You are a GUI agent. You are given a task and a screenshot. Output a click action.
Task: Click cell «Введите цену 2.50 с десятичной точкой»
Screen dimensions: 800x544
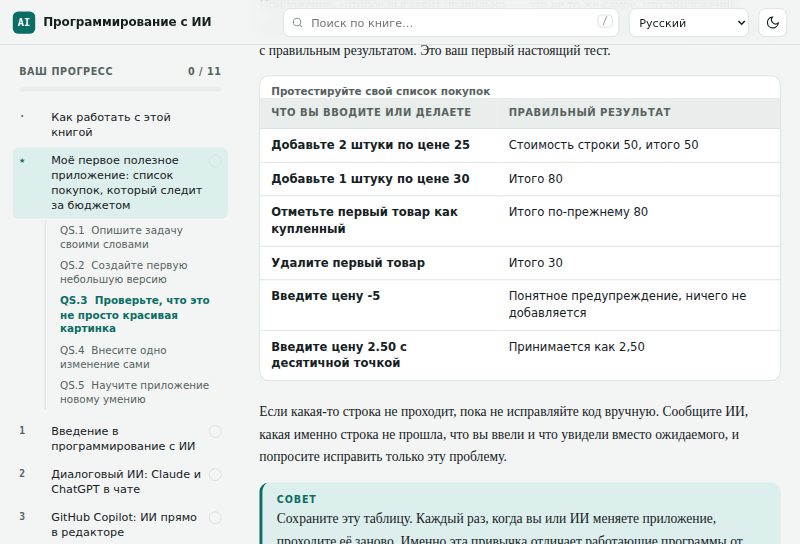click(379, 355)
